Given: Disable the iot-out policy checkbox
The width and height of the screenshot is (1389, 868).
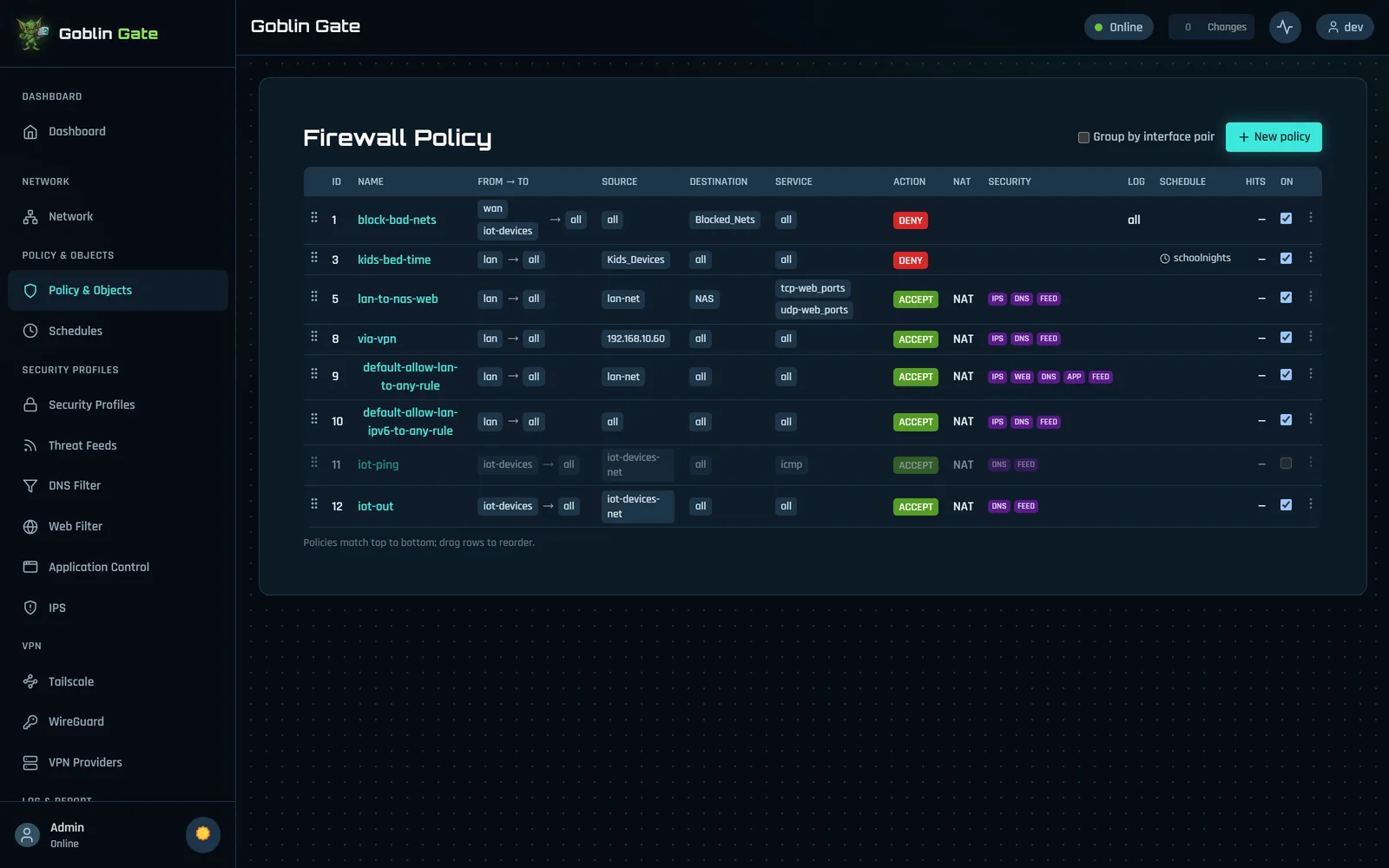Looking at the screenshot, I should [1286, 505].
